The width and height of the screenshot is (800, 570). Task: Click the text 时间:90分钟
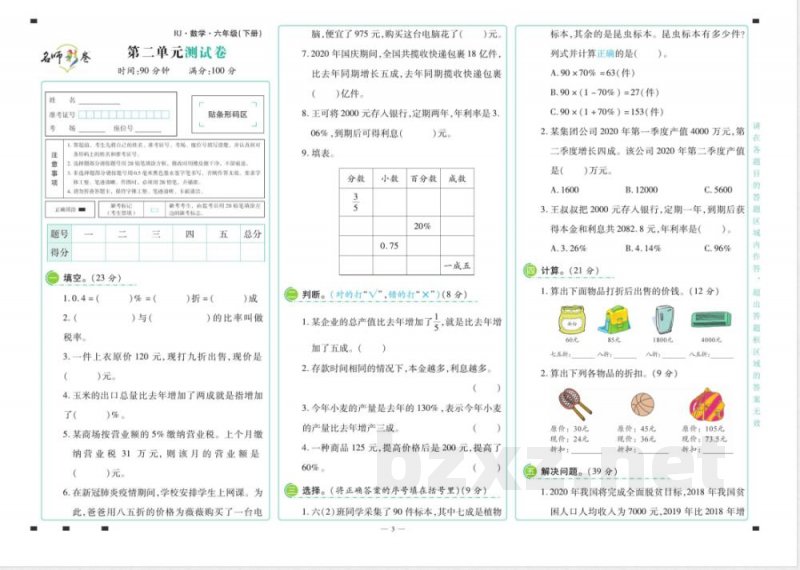(x=143, y=70)
